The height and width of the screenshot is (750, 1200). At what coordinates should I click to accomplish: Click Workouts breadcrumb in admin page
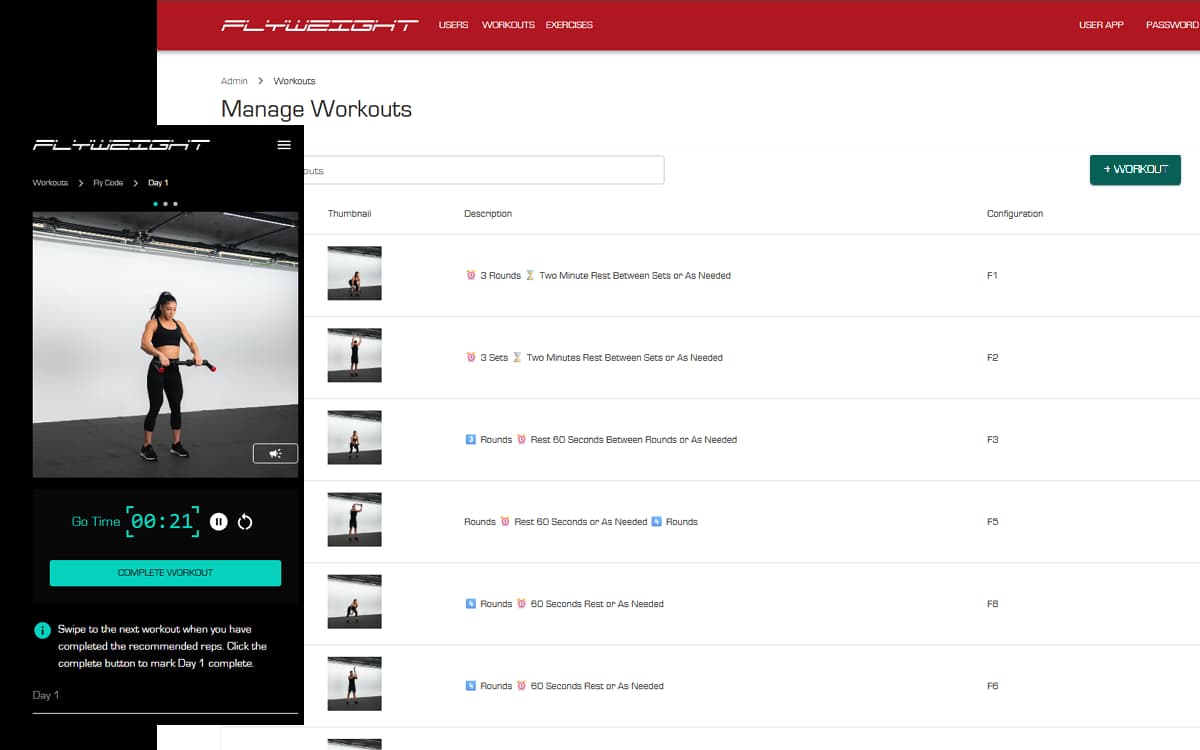pos(294,81)
